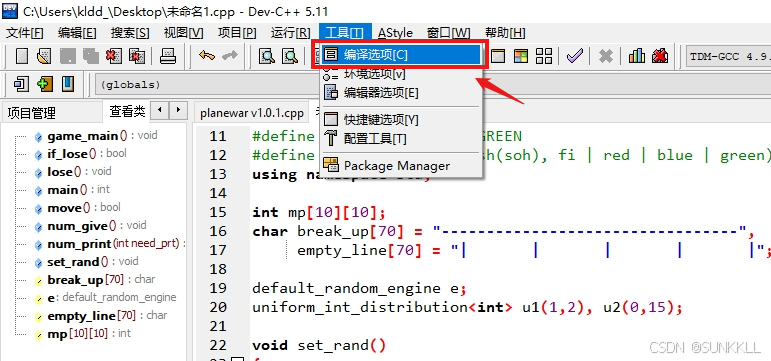Viewport: 771px width, 361px height.
Task: Click the 工具[T] menu header
Action: coord(344,33)
